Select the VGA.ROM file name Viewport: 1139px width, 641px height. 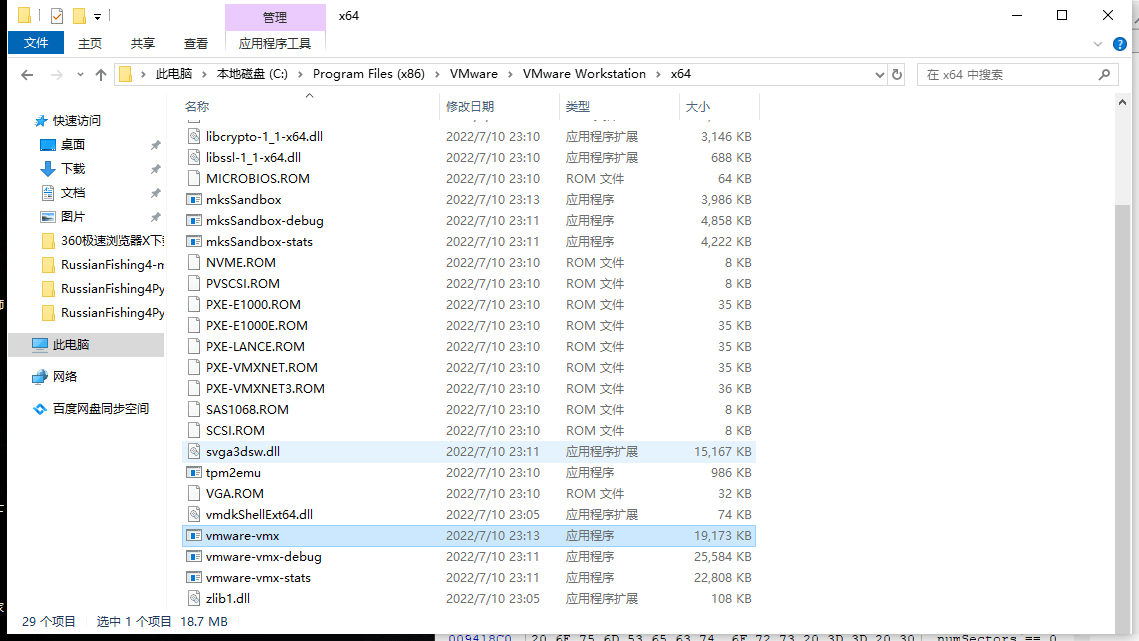coord(235,493)
